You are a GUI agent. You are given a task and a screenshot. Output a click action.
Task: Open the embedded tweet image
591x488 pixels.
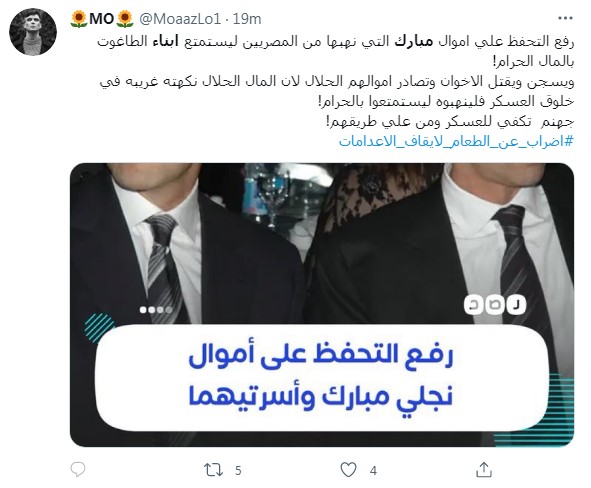coord(322,304)
